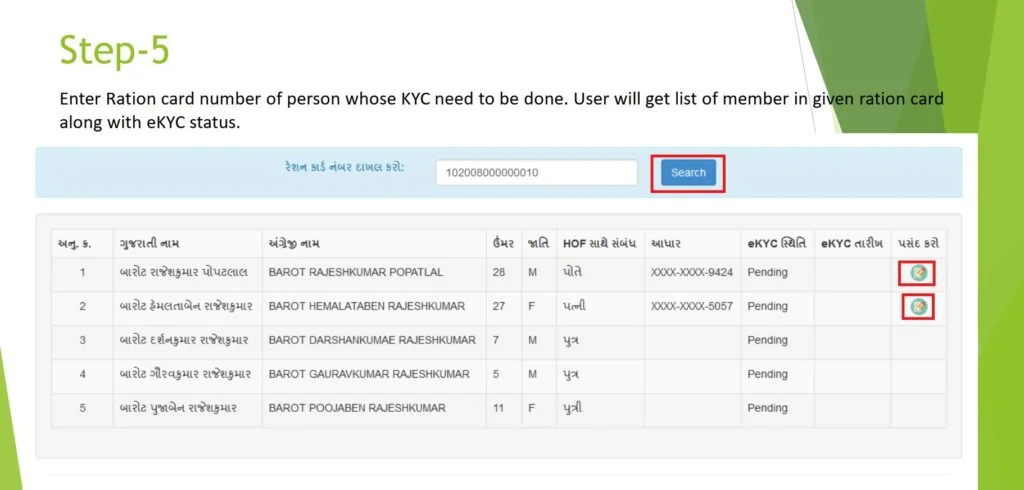Click gender M in Popatlal row
Image resolution: width=1024 pixels, height=490 pixels.
[x=532, y=272]
